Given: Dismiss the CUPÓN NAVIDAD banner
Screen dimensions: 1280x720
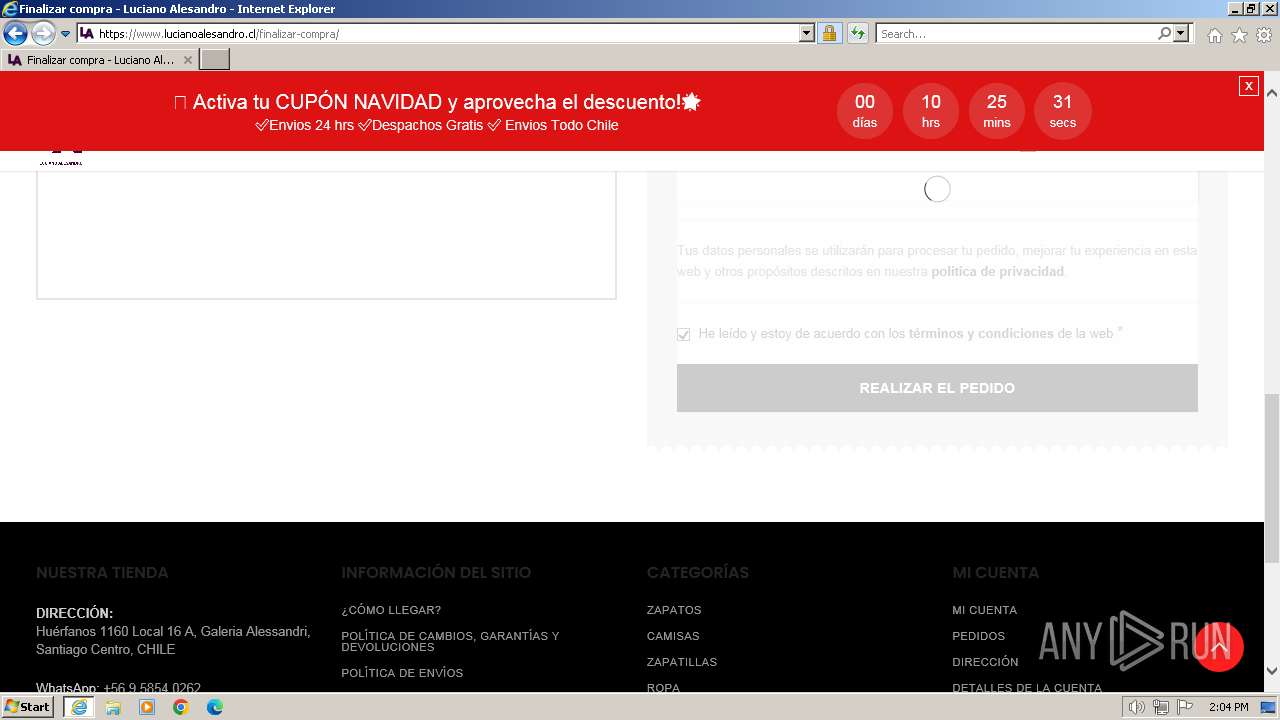Looking at the screenshot, I should click(1248, 86).
